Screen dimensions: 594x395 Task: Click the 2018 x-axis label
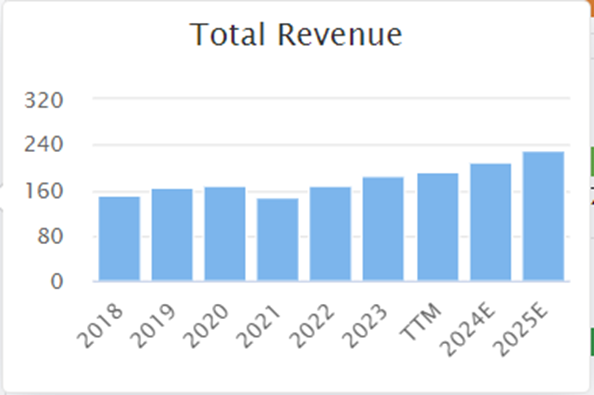pyautogui.click(x=100, y=325)
